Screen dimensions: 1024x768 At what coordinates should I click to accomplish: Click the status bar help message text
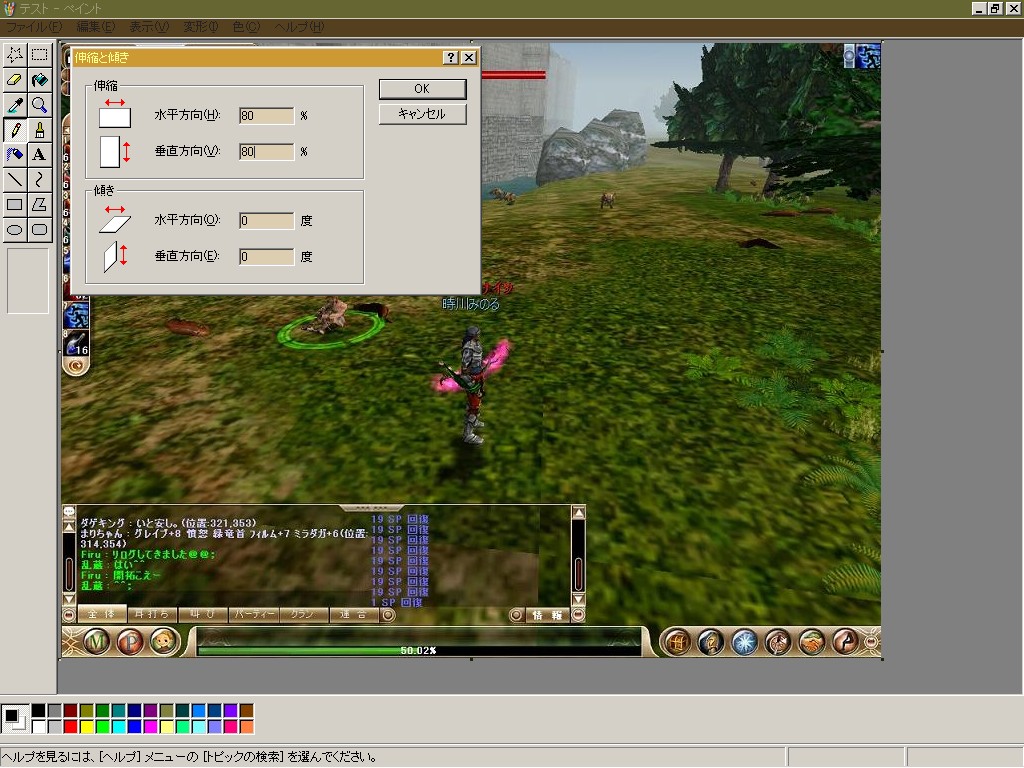pyautogui.click(x=190, y=757)
